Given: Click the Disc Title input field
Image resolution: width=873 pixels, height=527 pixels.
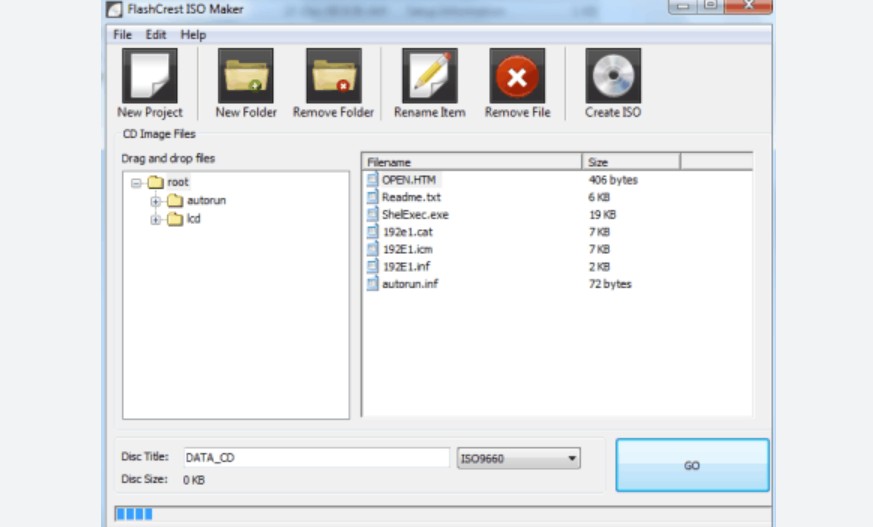Looking at the screenshot, I should pos(316,457).
